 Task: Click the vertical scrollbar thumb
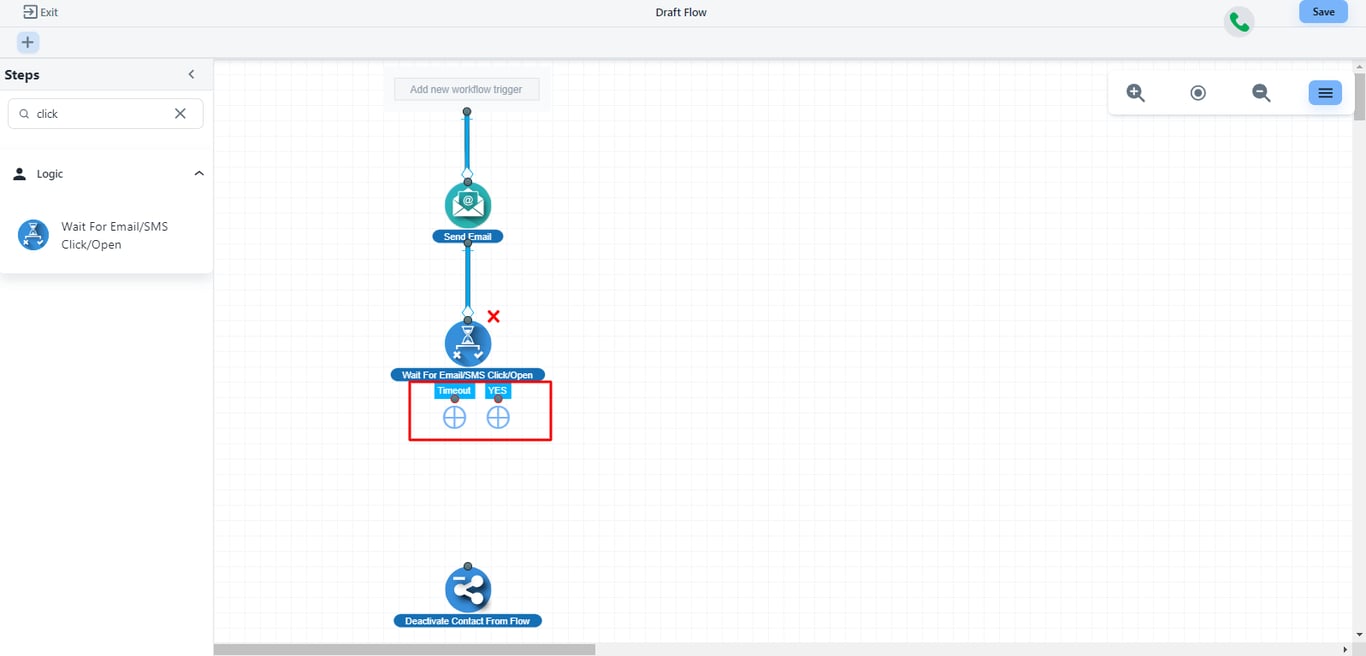[1360, 97]
